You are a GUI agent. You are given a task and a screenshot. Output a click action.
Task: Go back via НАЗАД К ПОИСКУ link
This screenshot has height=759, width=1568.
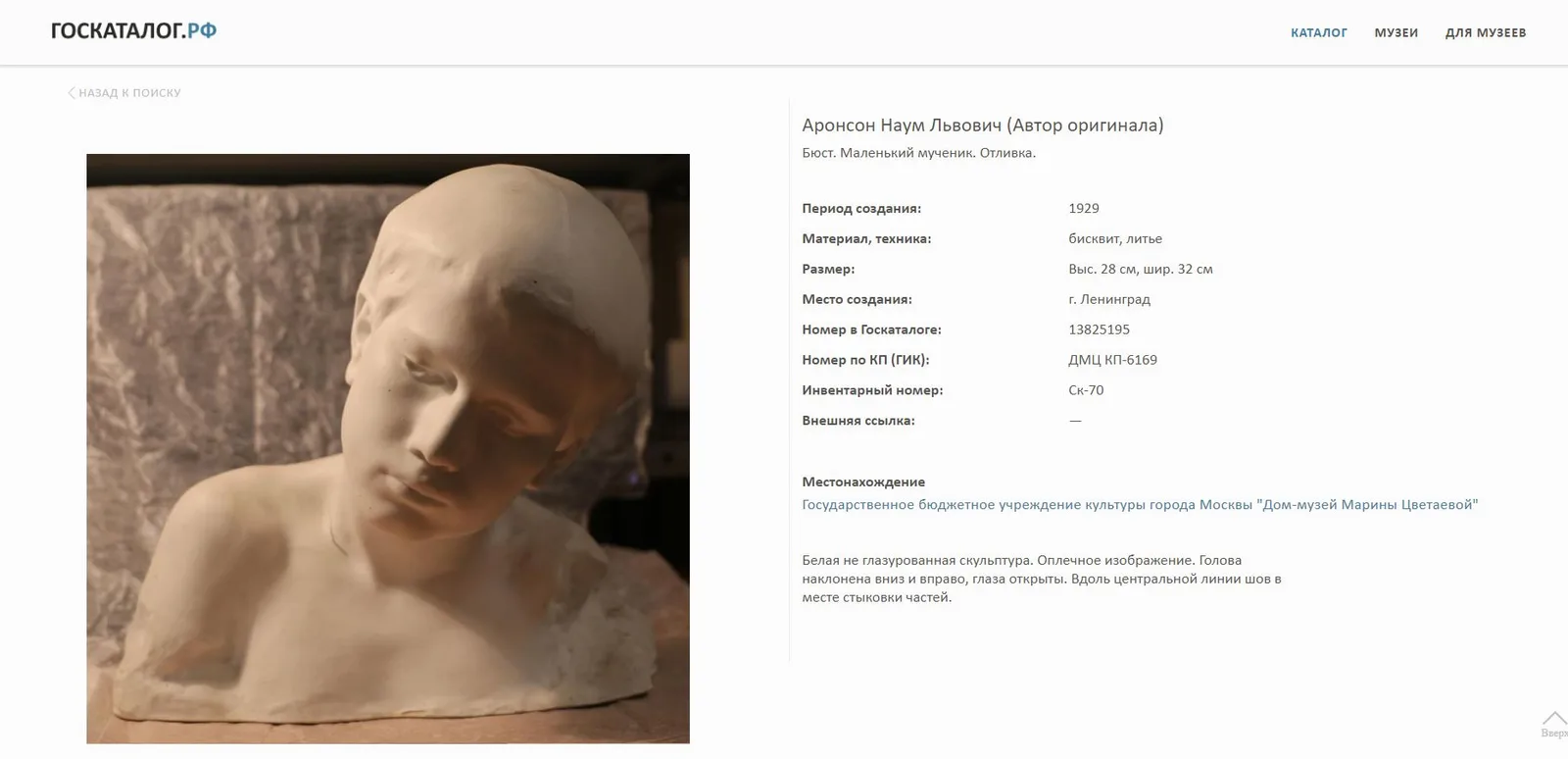tap(129, 93)
